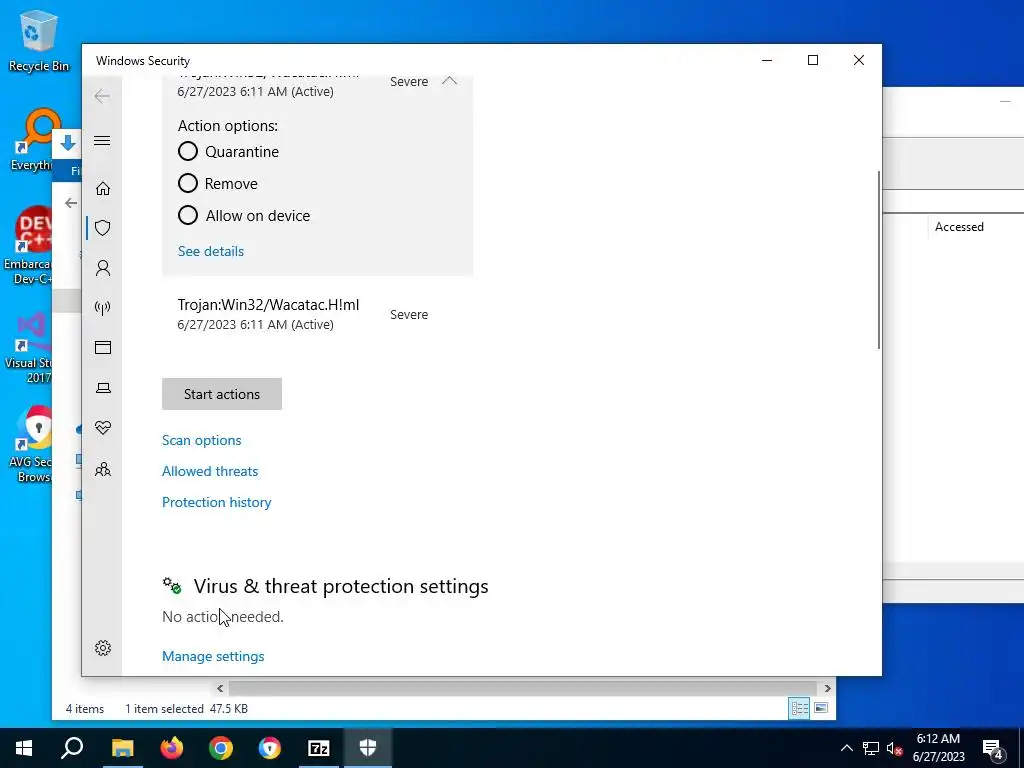This screenshot has width=1024, height=768.
Task: Click the Start actions button
Action: coord(222,394)
